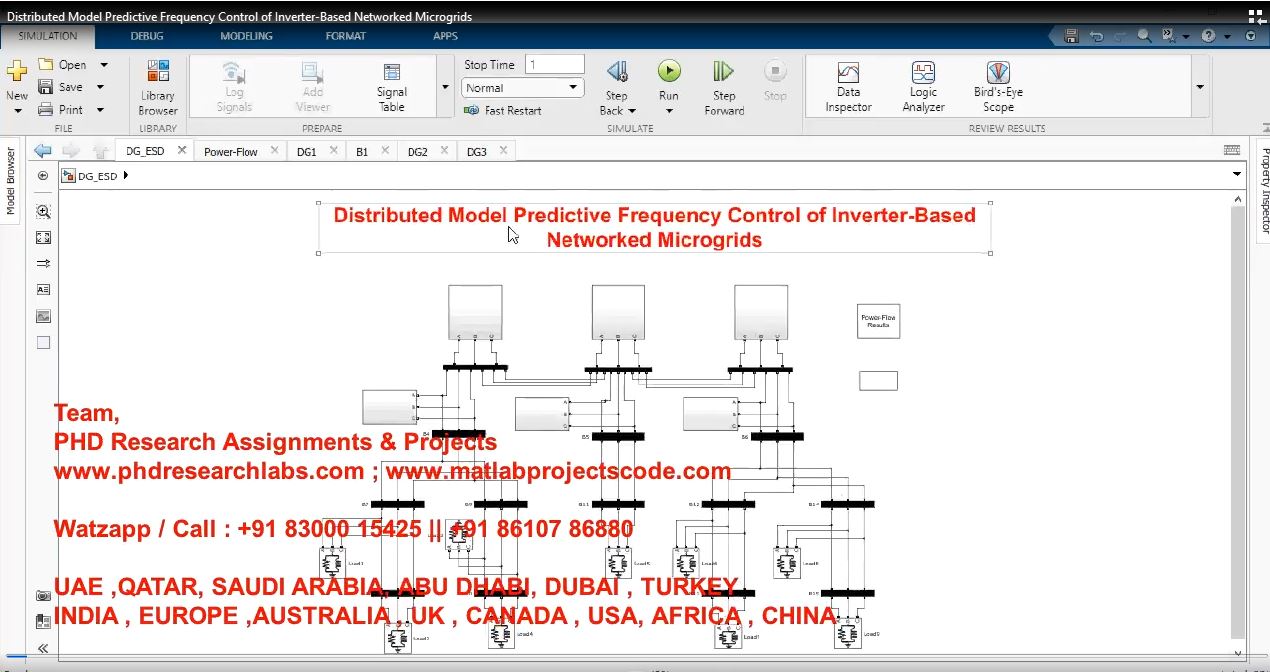The width and height of the screenshot is (1270, 672).
Task: Click the Run simulation button
Action: [668, 72]
